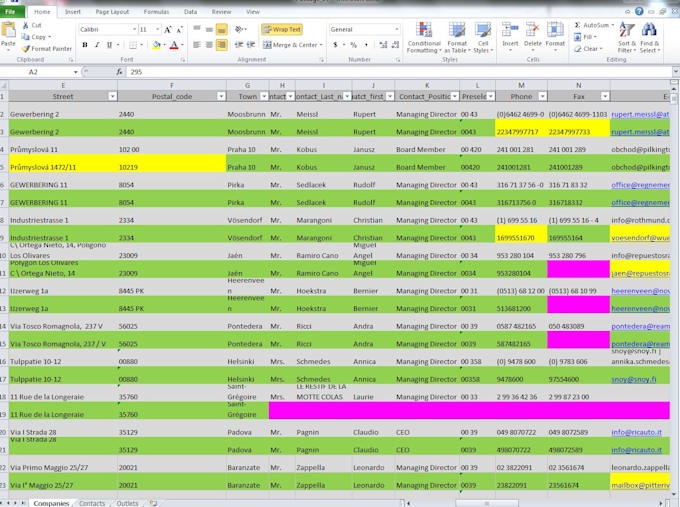This screenshot has width=680, height=507.
Task: Toggle bottom vertical alignment
Action: (222, 29)
